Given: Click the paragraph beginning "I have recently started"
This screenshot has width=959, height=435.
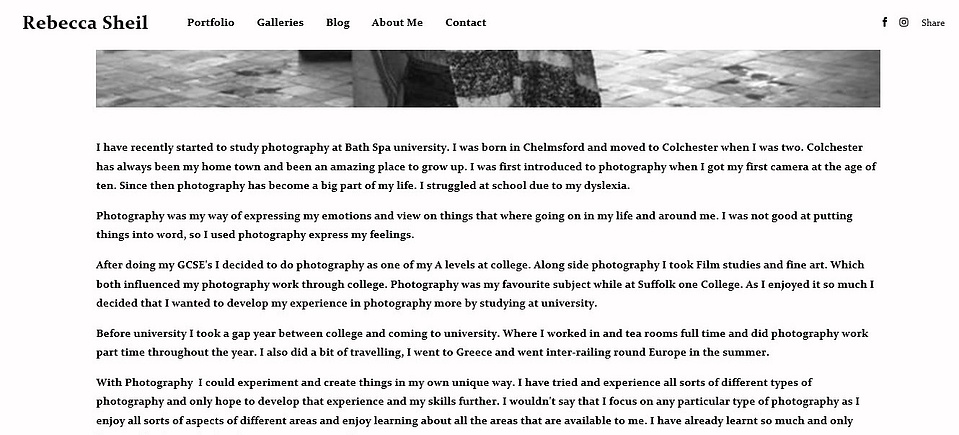Looking at the screenshot, I should (x=486, y=166).
